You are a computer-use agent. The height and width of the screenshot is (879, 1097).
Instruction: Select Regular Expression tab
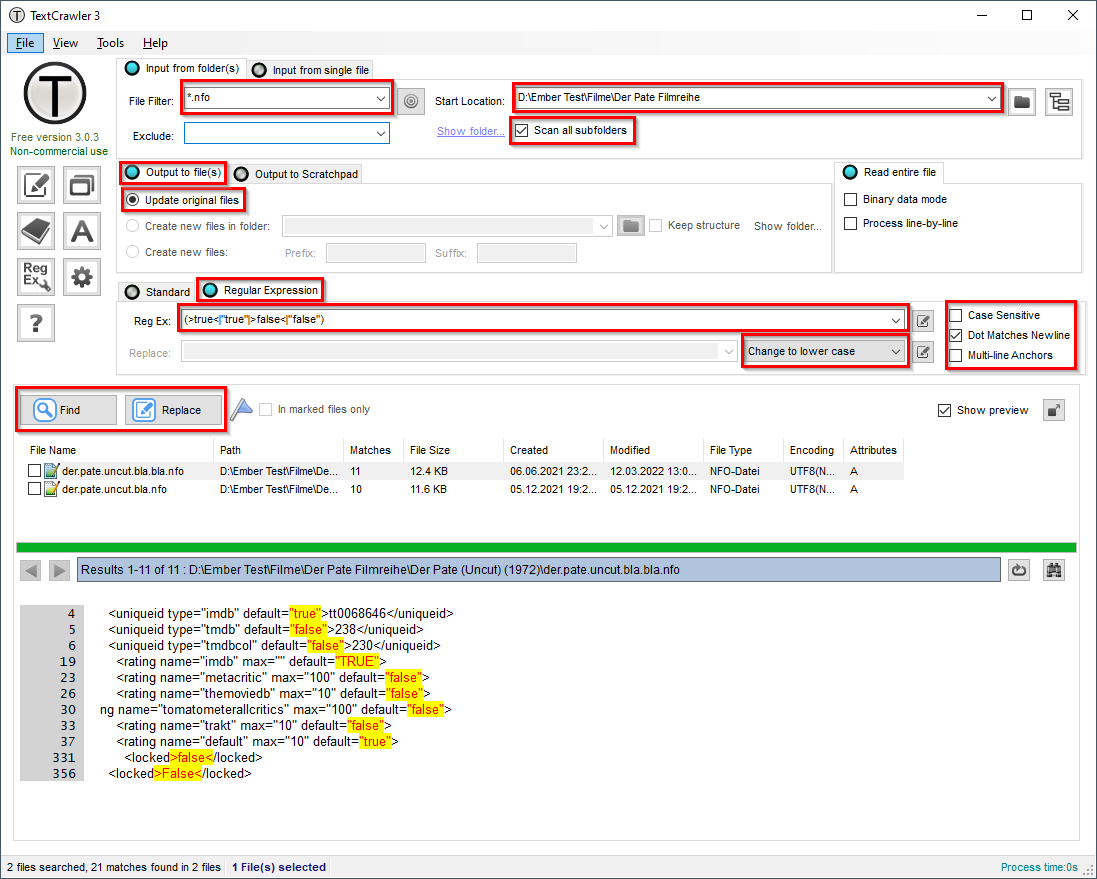(x=261, y=290)
